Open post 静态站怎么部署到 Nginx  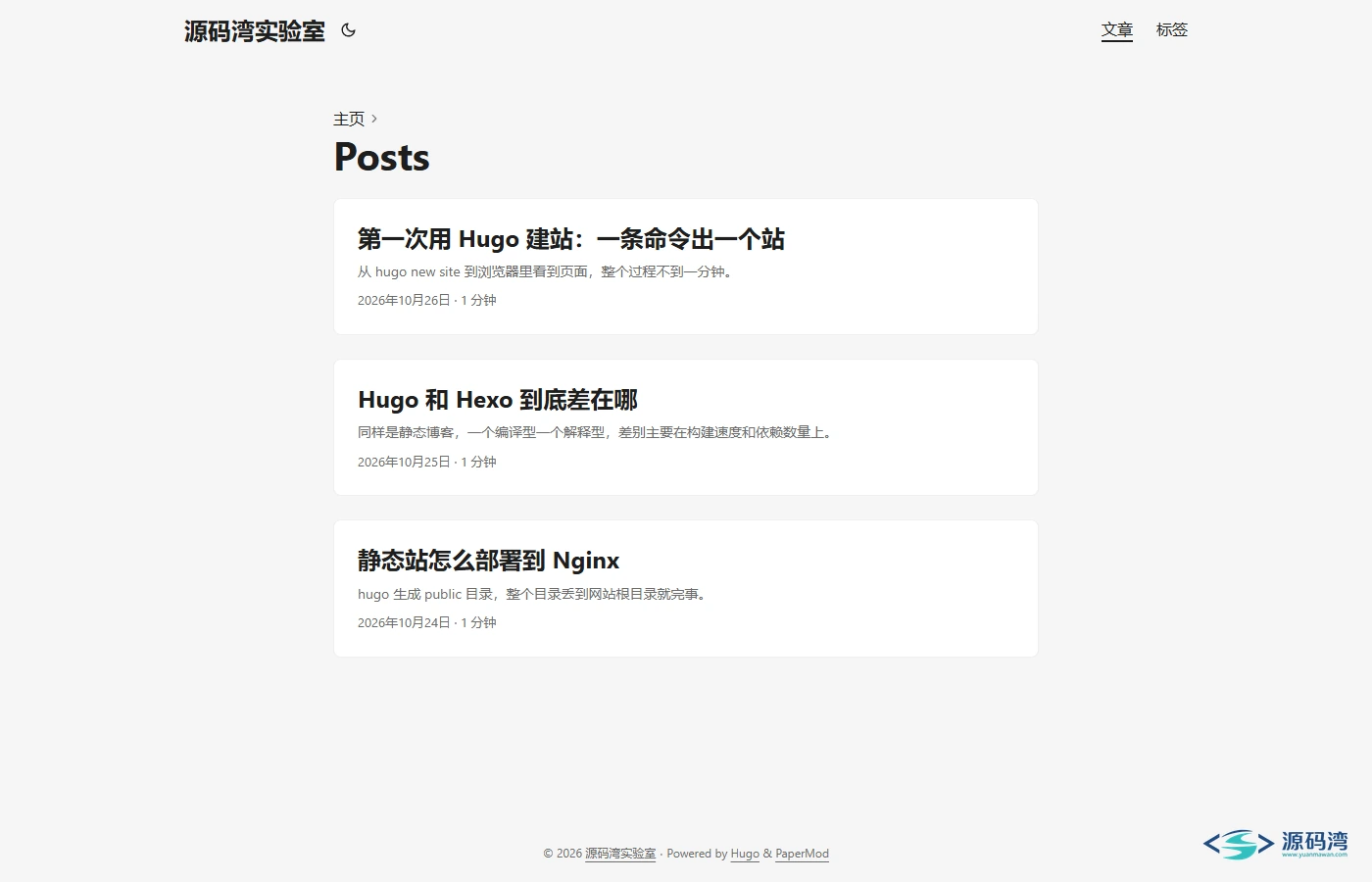[489, 561]
